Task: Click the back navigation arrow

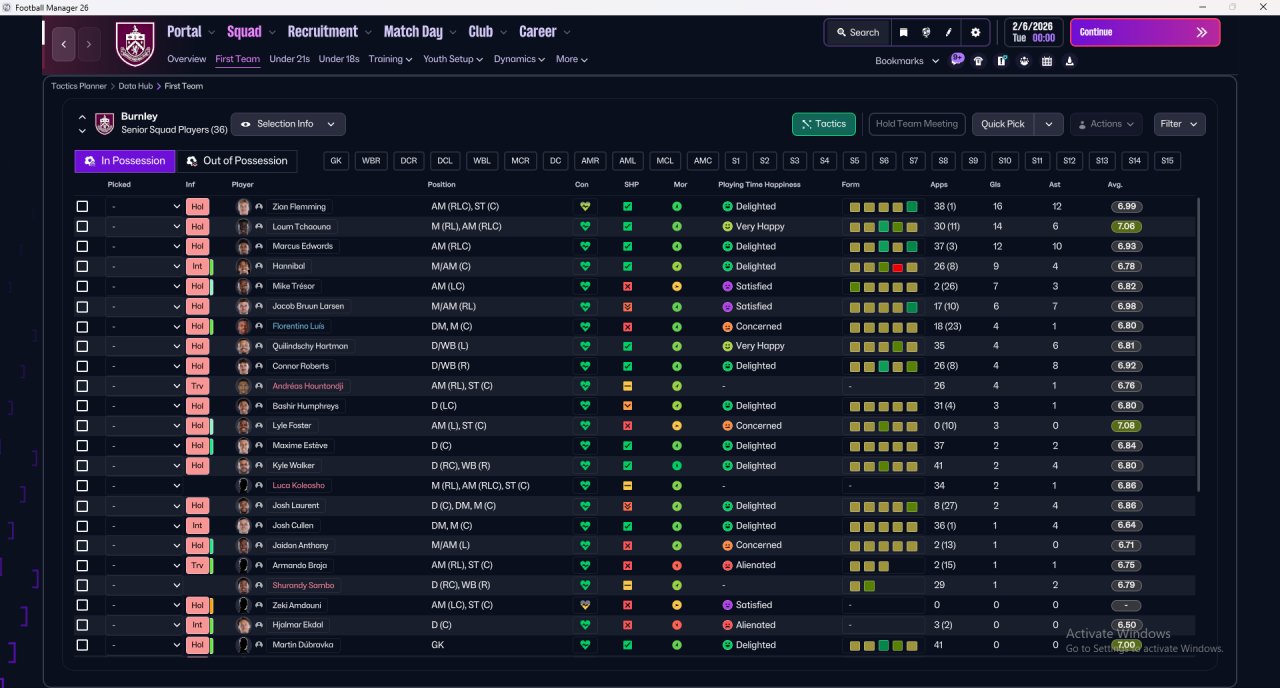Action: 64,44
